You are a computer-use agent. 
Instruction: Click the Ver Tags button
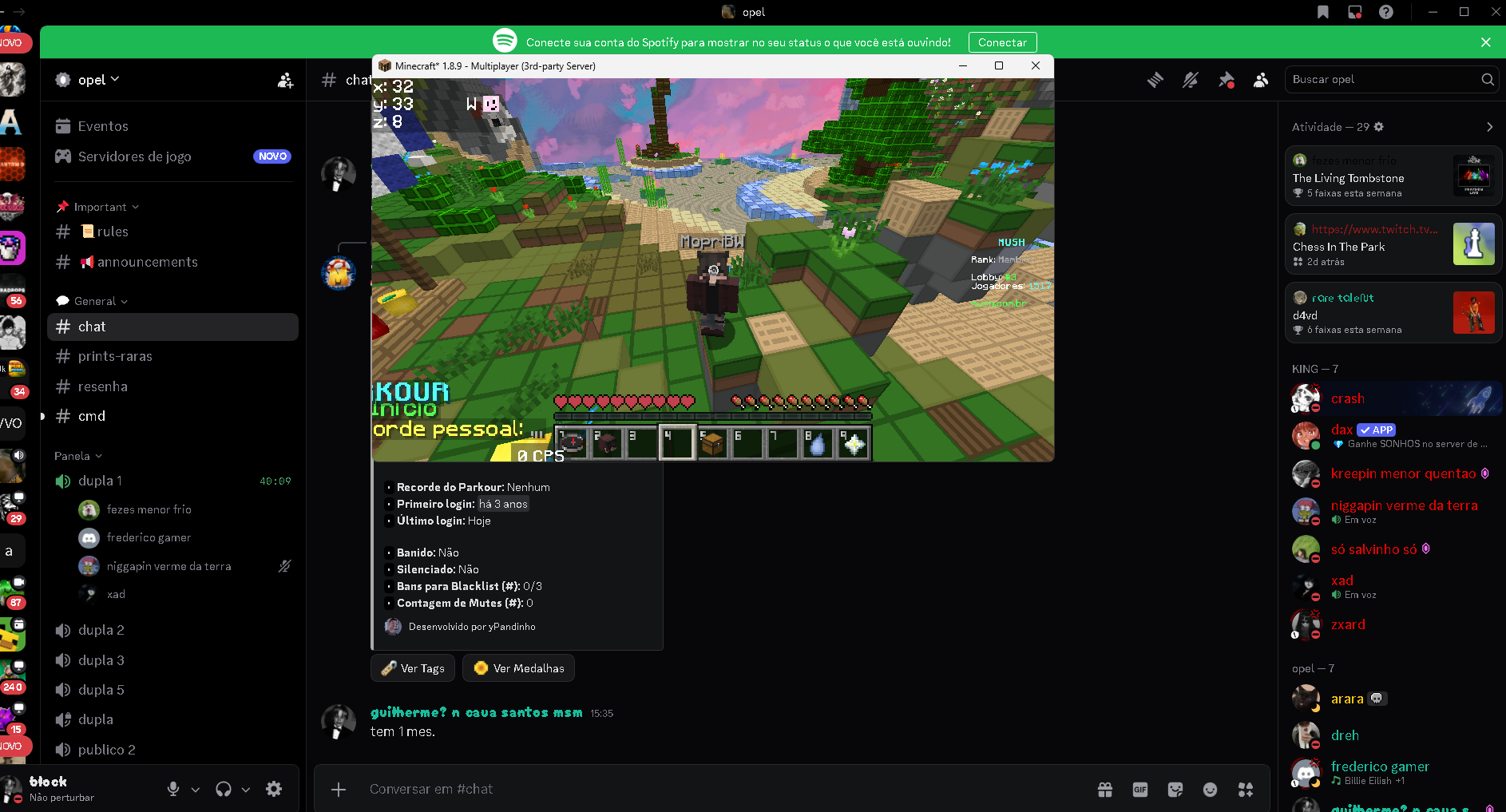click(x=413, y=668)
